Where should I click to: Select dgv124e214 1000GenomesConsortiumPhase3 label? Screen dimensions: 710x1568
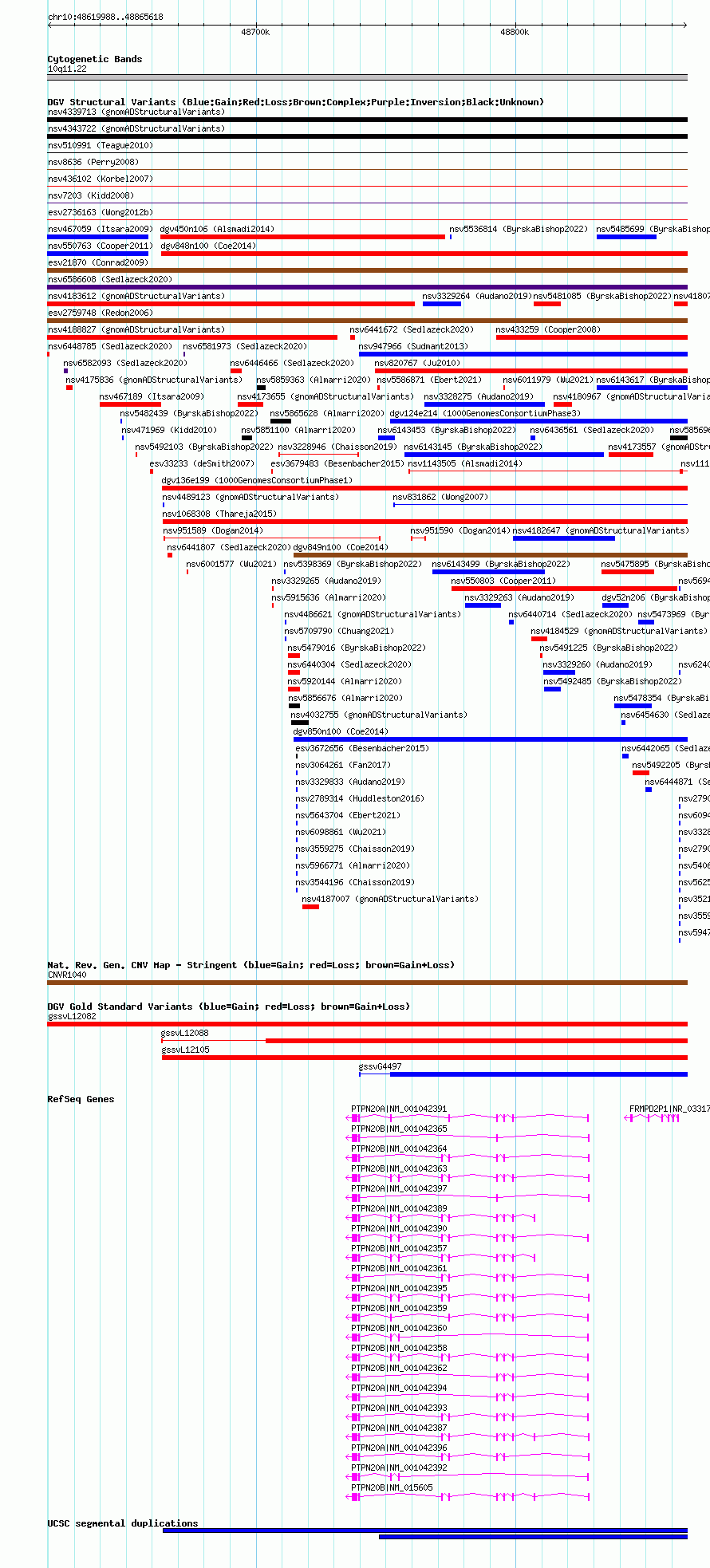coord(485,413)
